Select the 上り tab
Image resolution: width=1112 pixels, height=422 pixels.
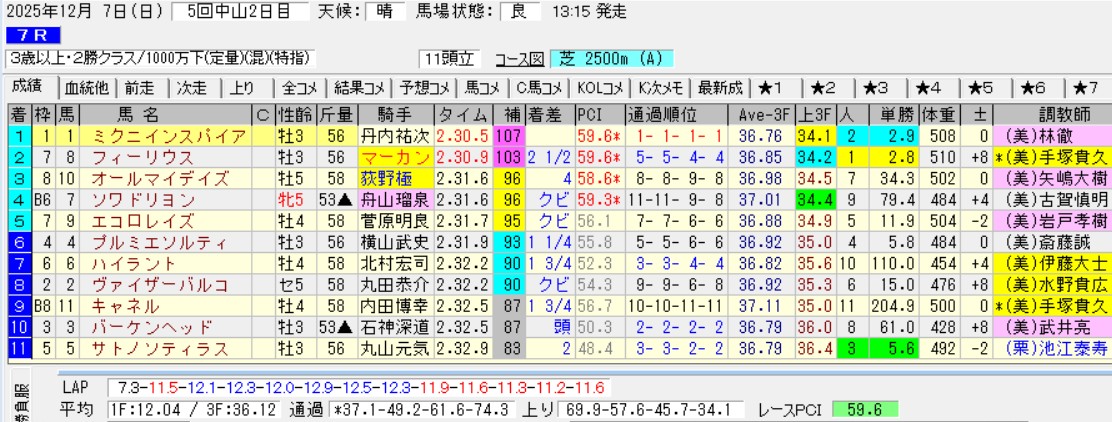click(x=242, y=87)
